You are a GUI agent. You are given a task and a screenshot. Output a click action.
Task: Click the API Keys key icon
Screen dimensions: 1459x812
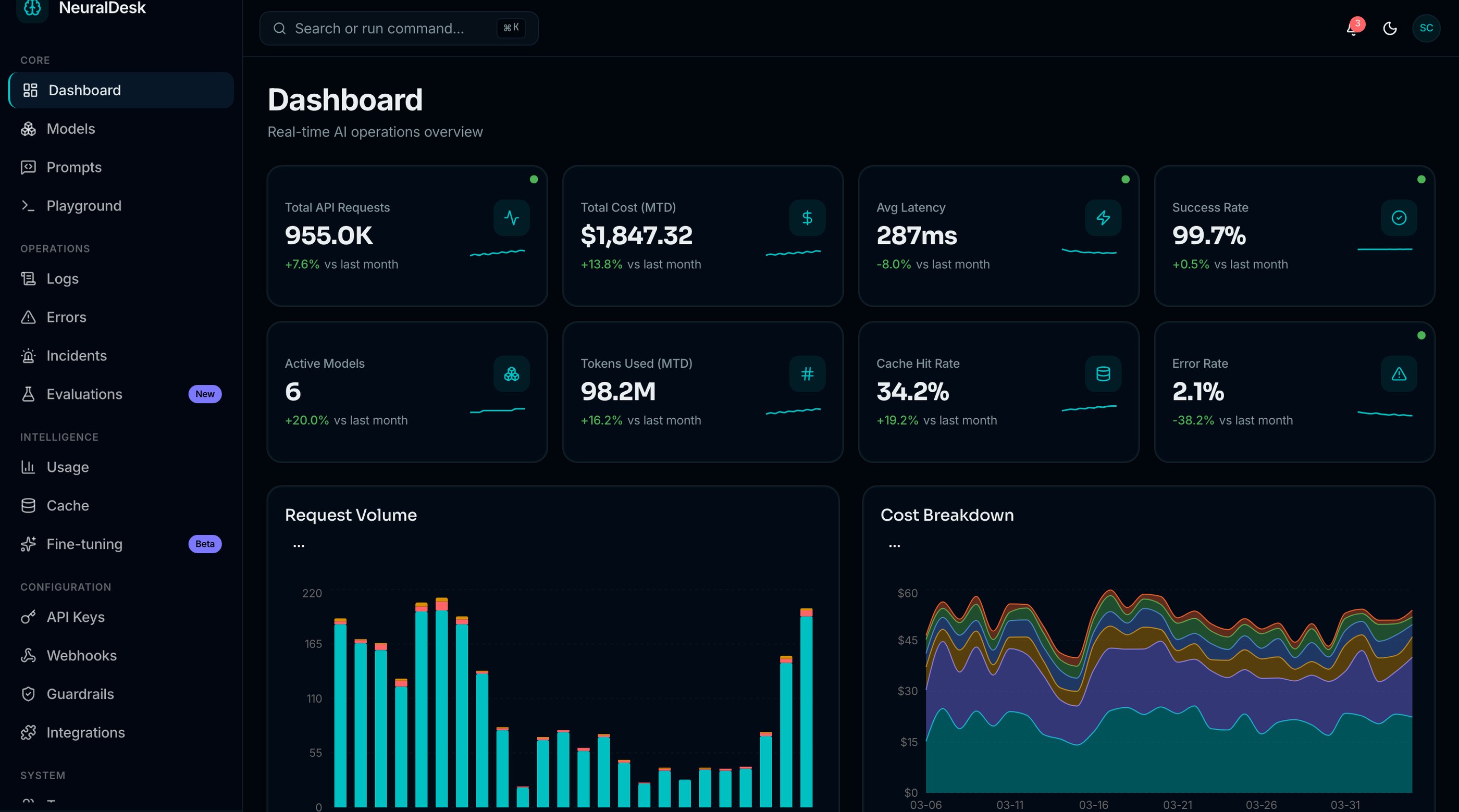(x=28, y=617)
